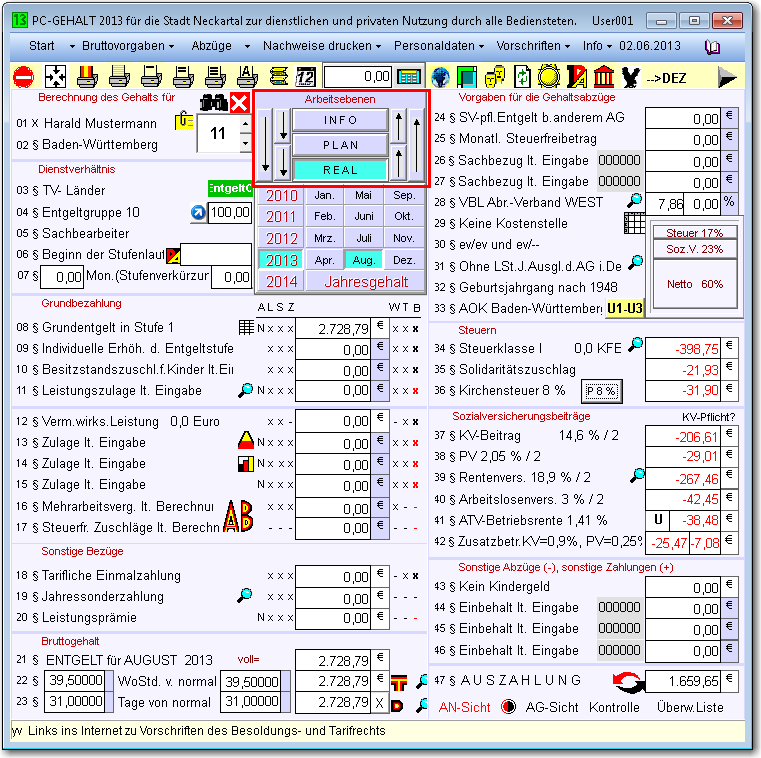Toggle the U box for ATV-Betriebsrente

click(x=659, y=520)
